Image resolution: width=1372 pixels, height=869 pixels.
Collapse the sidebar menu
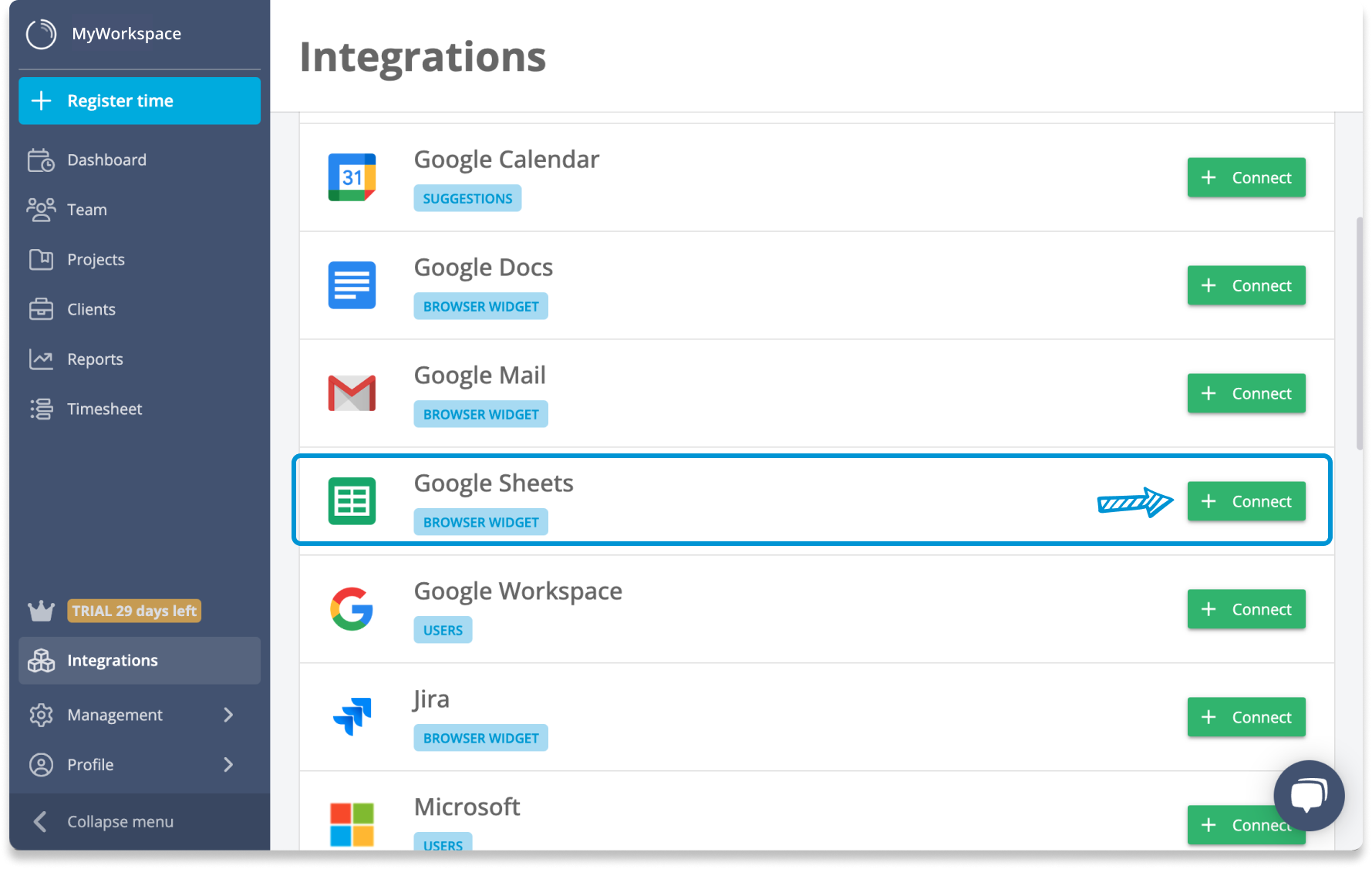point(140,821)
